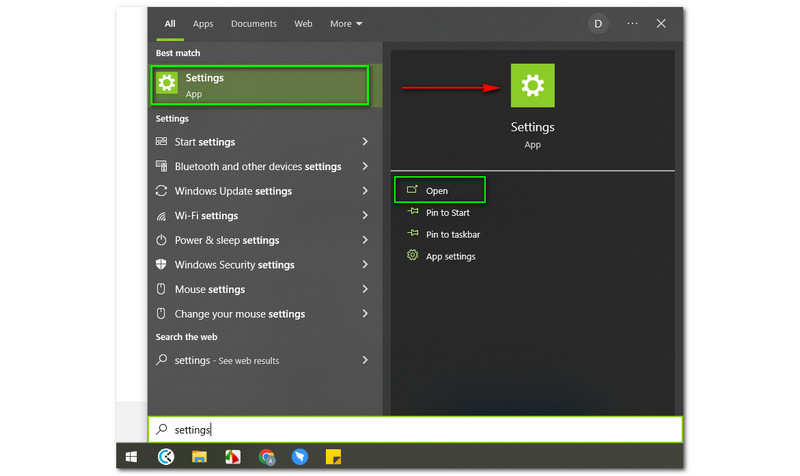Click Open in the Settings preview pane
This screenshot has width=800, height=476.
438,190
